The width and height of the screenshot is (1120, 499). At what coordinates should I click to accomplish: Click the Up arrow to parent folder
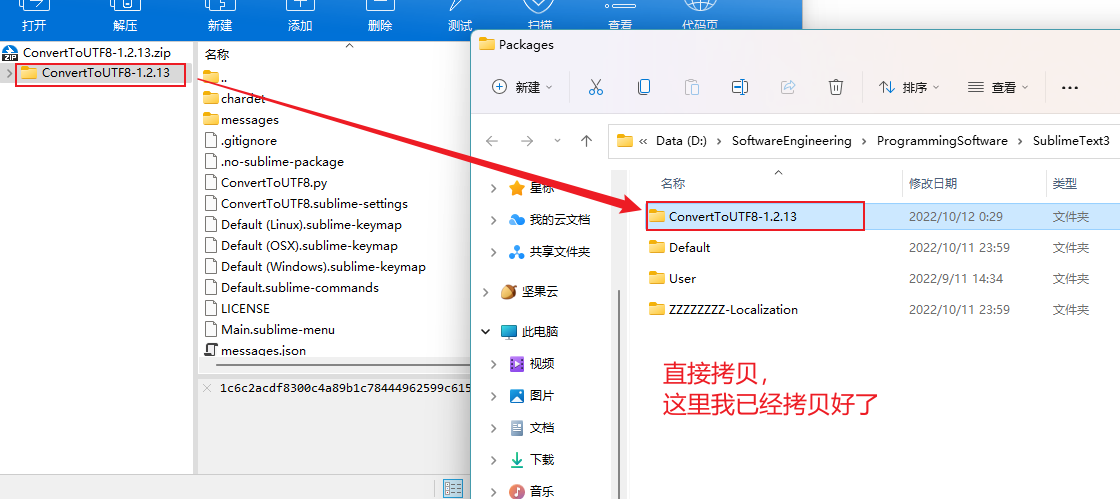tap(586, 141)
